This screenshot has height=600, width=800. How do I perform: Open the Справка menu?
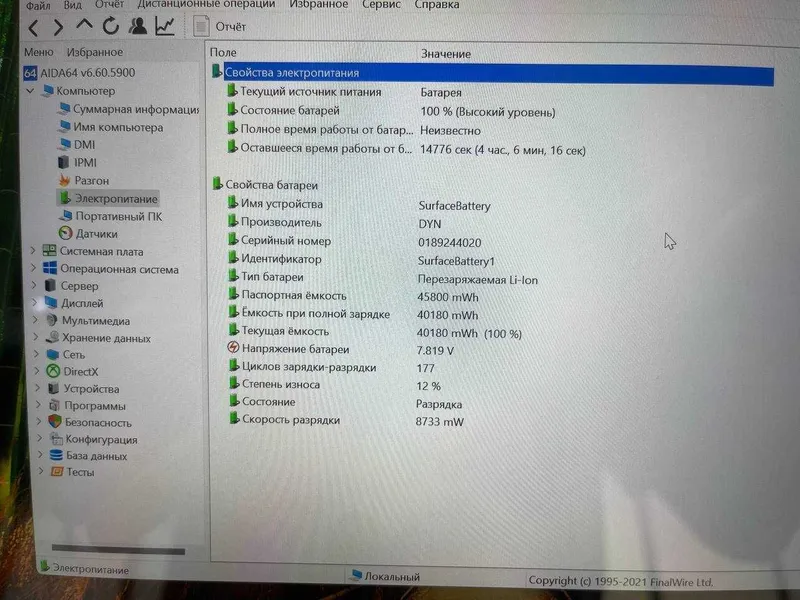click(x=437, y=5)
